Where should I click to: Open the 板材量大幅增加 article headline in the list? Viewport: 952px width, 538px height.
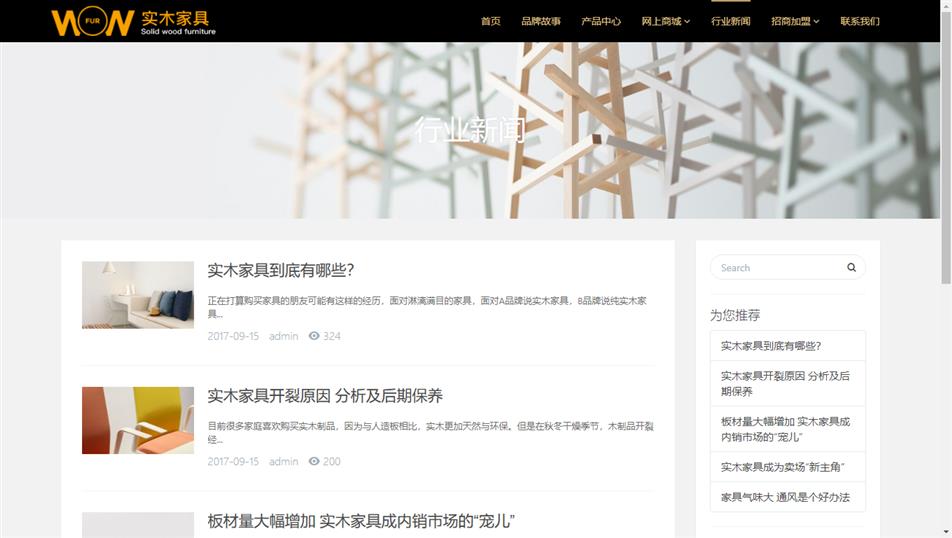tap(361, 521)
